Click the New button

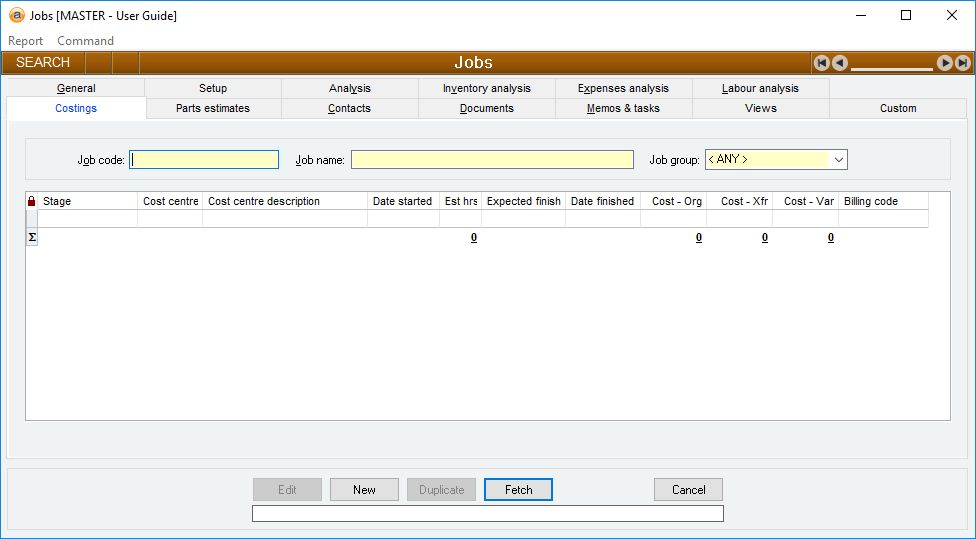pyautogui.click(x=364, y=489)
